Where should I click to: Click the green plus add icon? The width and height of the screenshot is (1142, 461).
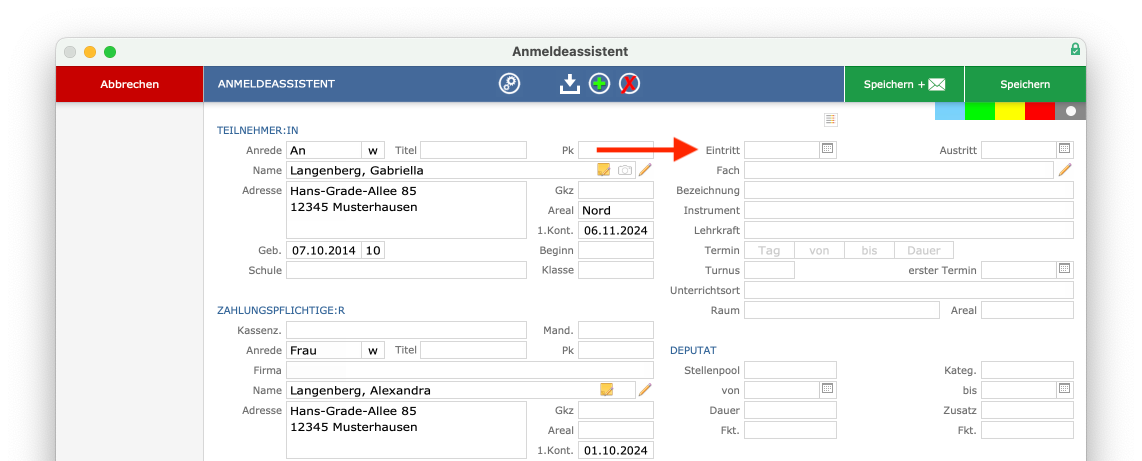click(x=599, y=84)
